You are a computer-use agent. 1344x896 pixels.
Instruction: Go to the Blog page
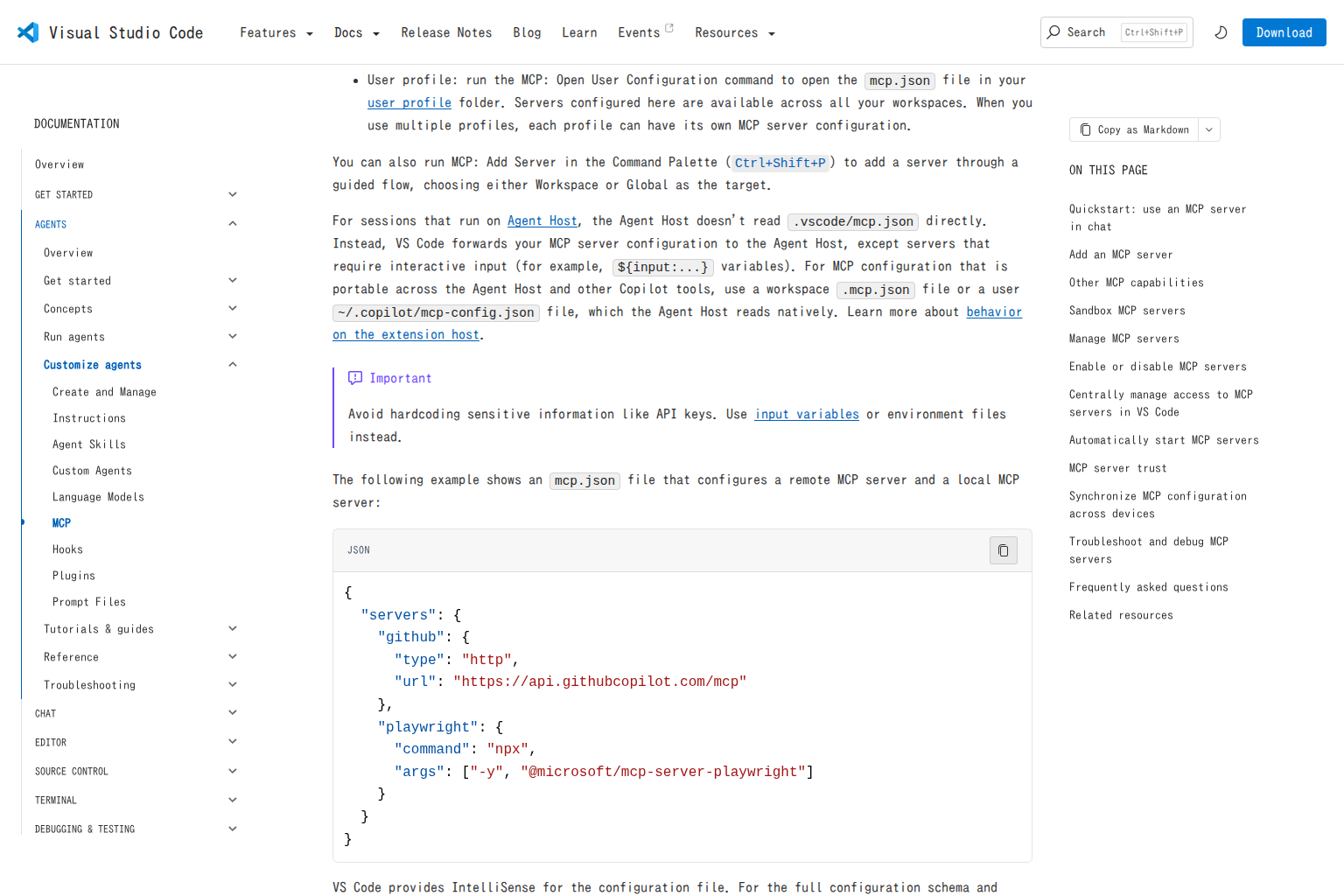[527, 32]
